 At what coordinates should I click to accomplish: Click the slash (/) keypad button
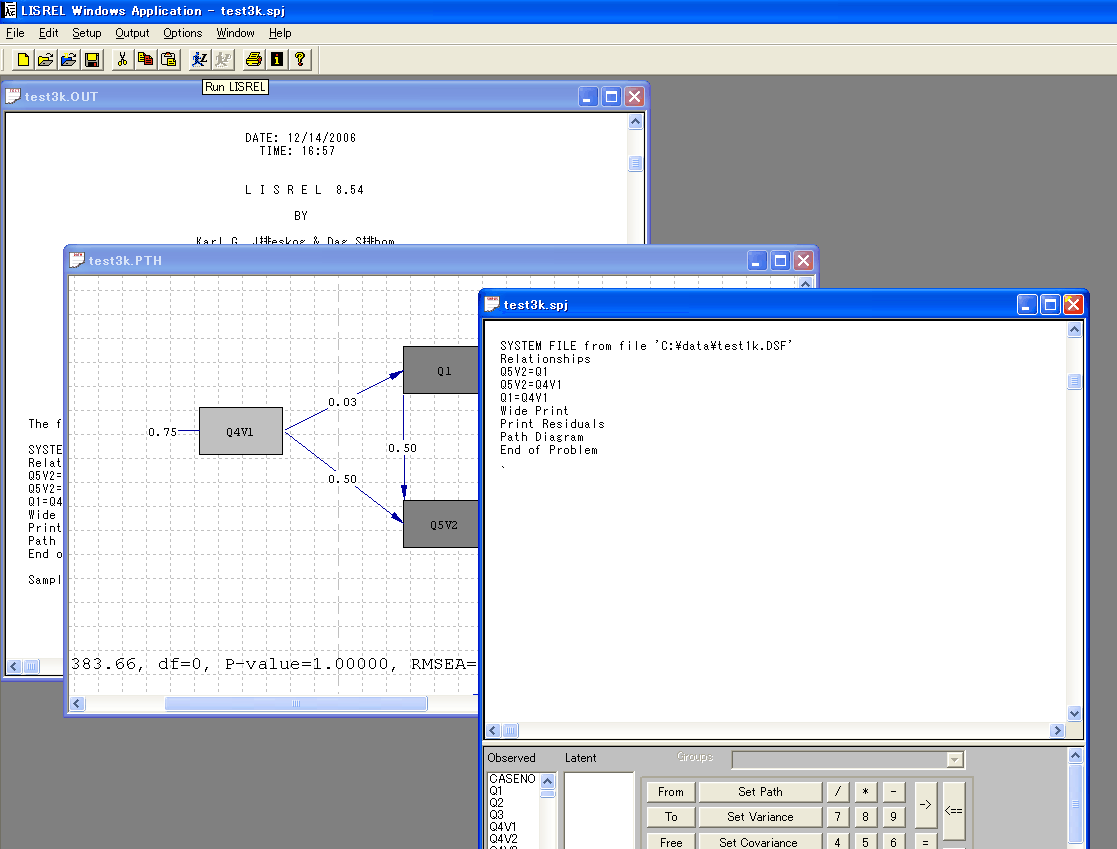(x=838, y=791)
